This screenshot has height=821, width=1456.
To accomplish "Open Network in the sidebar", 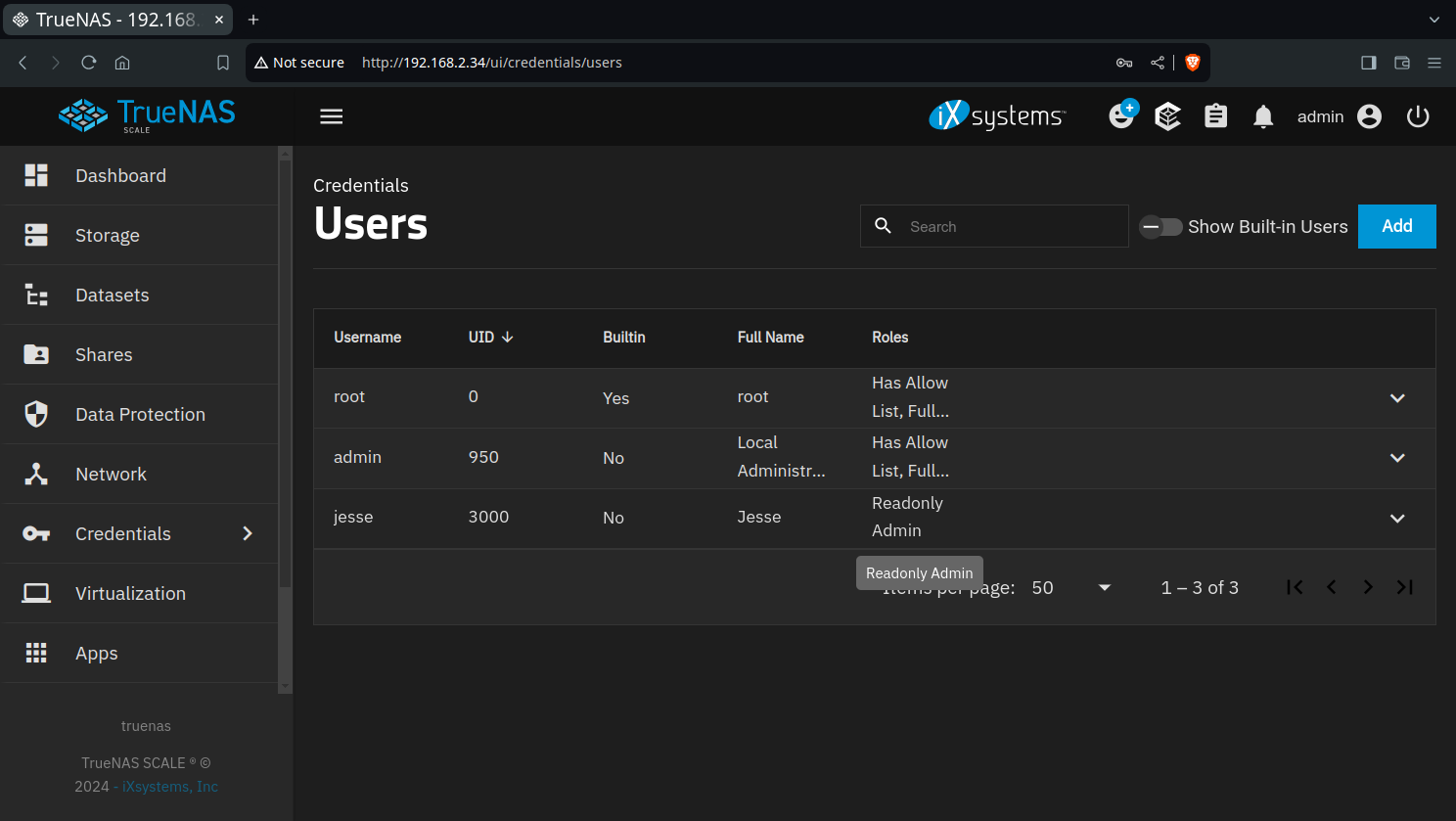I will click(141, 474).
